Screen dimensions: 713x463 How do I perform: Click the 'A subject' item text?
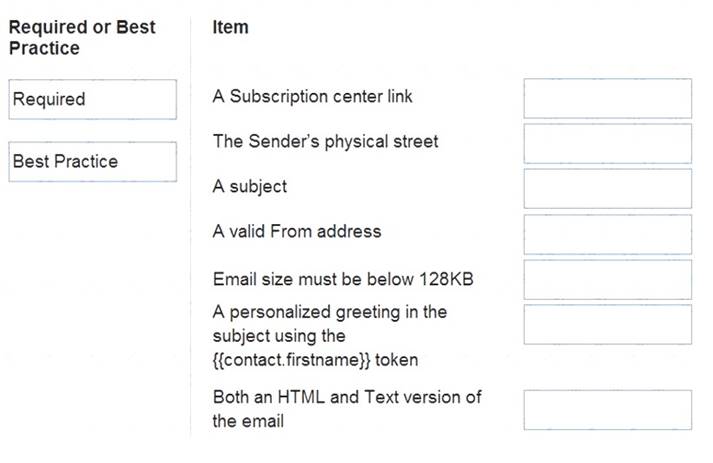pyautogui.click(x=250, y=186)
